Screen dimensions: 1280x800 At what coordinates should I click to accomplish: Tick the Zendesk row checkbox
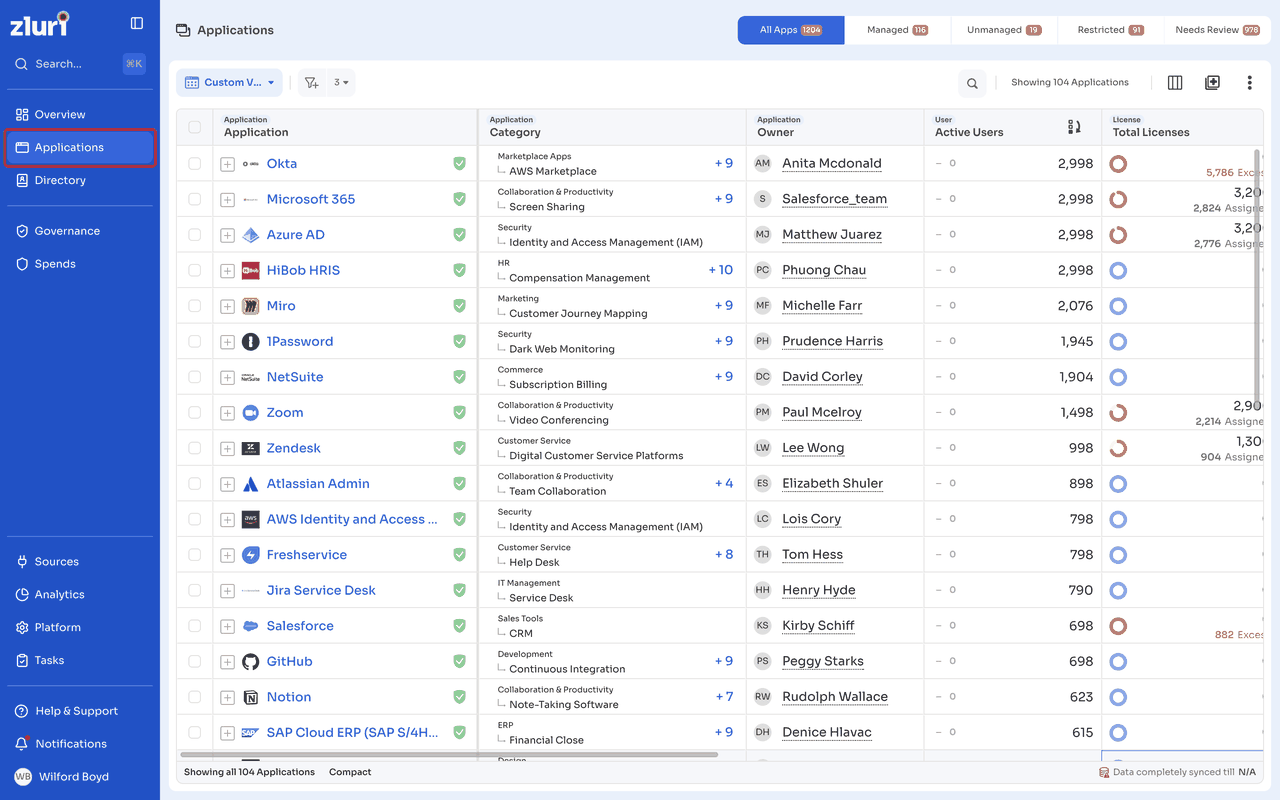[195, 448]
